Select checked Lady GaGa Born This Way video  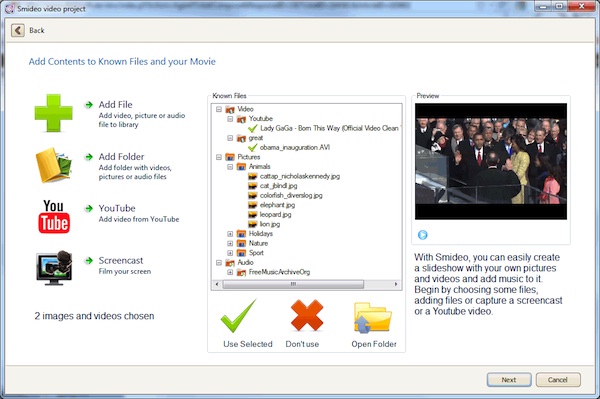[x=330, y=128]
